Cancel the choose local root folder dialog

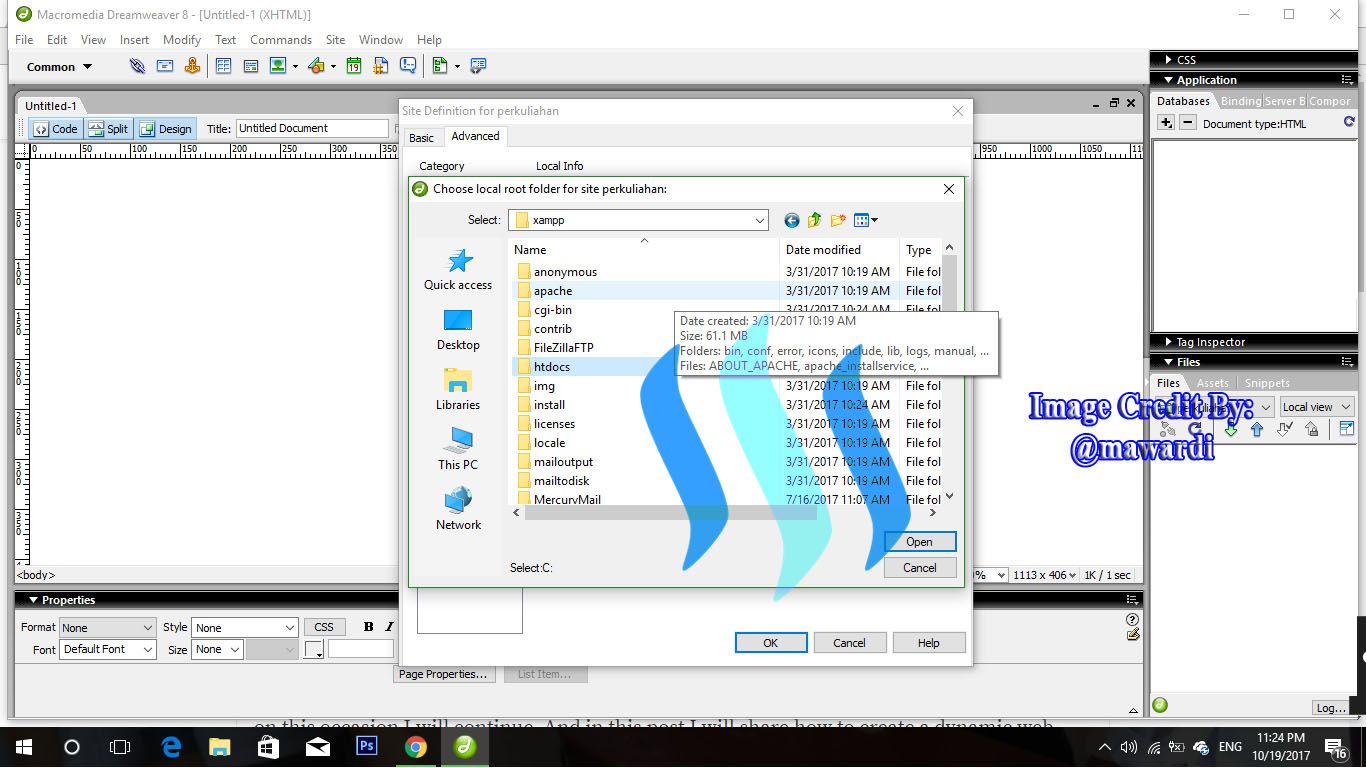[x=920, y=567]
